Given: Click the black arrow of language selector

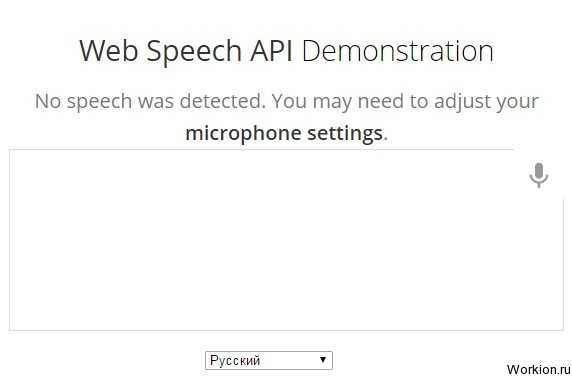Looking at the screenshot, I should point(322,360).
